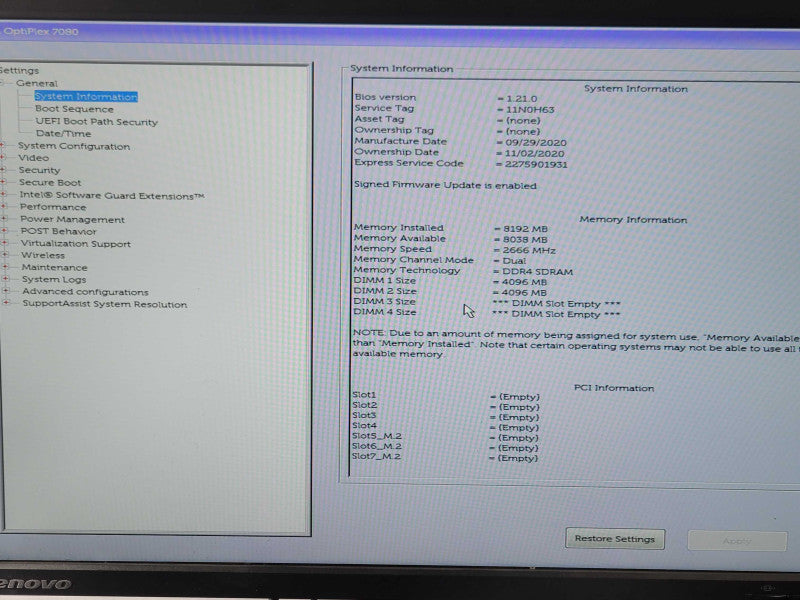Expand the System Configuration node
Image resolution: width=800 pixels, height=600 pixels.
pos(3,145)
